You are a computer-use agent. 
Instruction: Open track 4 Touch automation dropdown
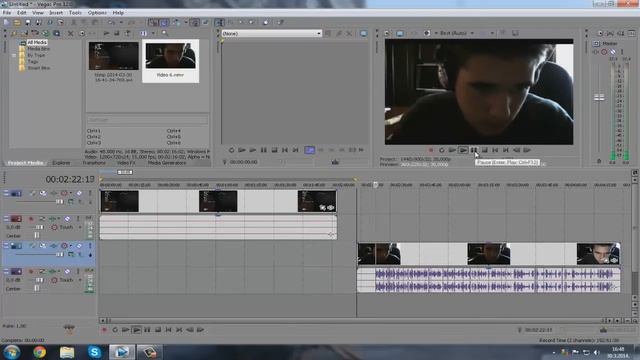click(80, 280)
